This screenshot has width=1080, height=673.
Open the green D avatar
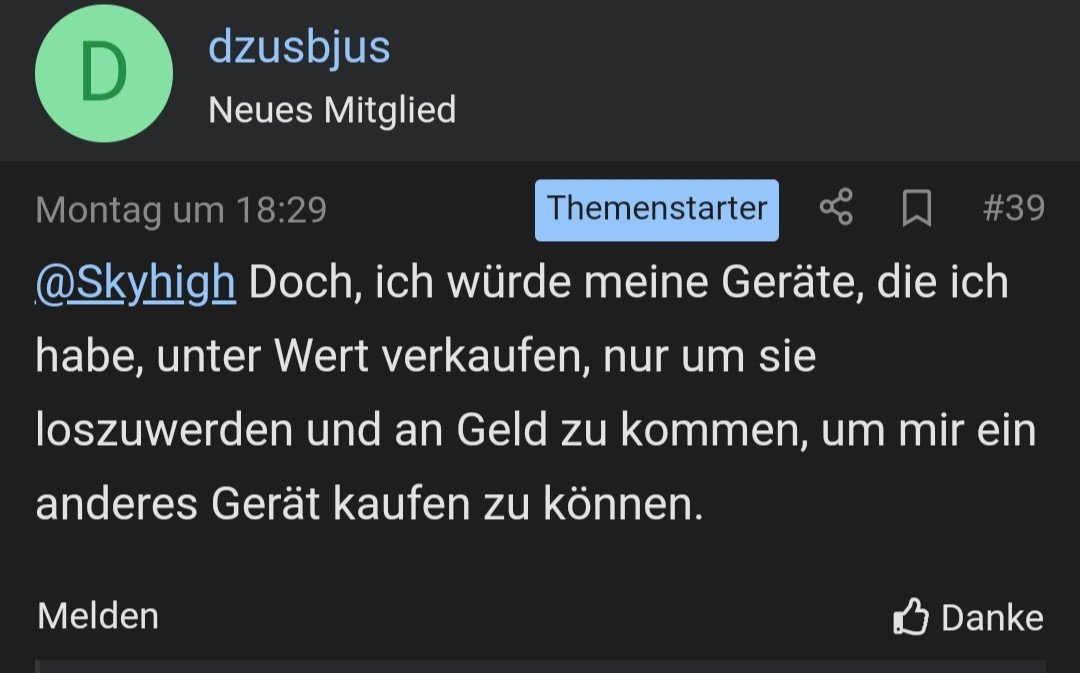(104, 74)
